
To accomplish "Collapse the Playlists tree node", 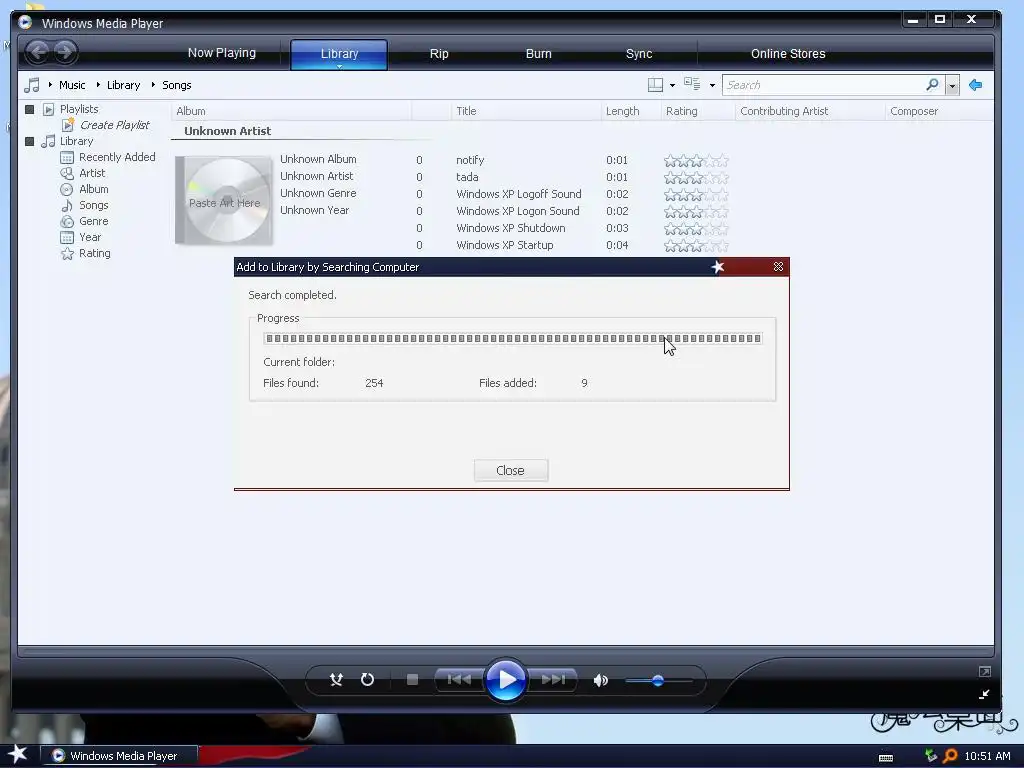I will click(29, 109).
